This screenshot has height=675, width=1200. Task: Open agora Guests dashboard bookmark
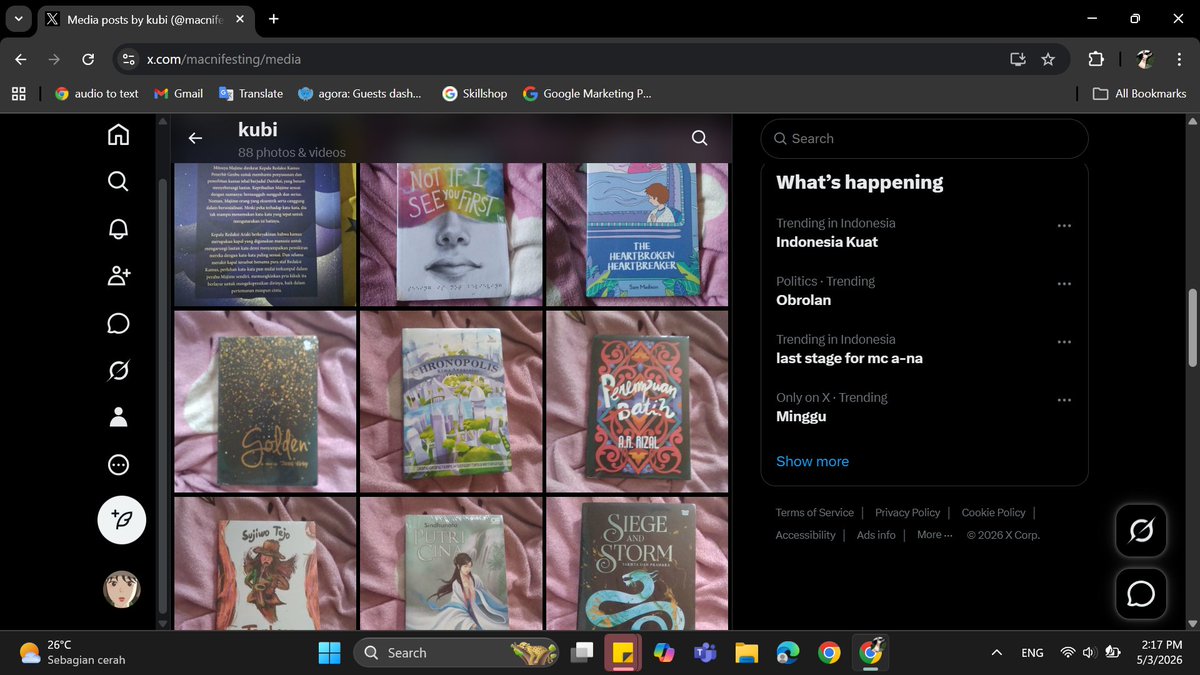(x=360, y=93)
